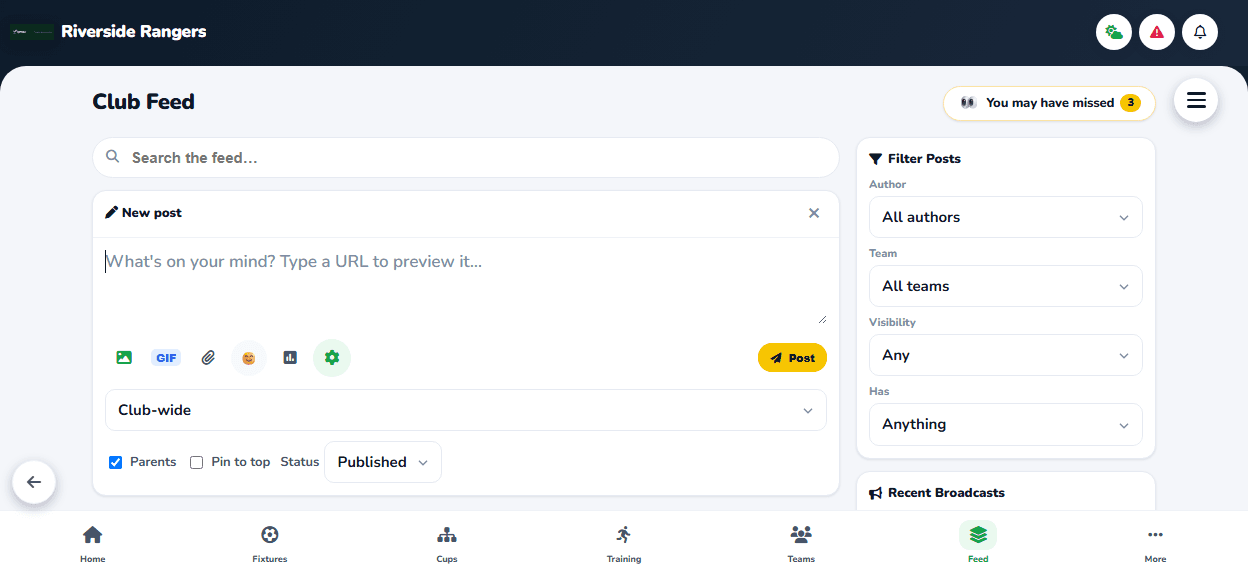Tick the Parents checkbox
This screenshot has width=1248, height=578.
pos(115,462)
